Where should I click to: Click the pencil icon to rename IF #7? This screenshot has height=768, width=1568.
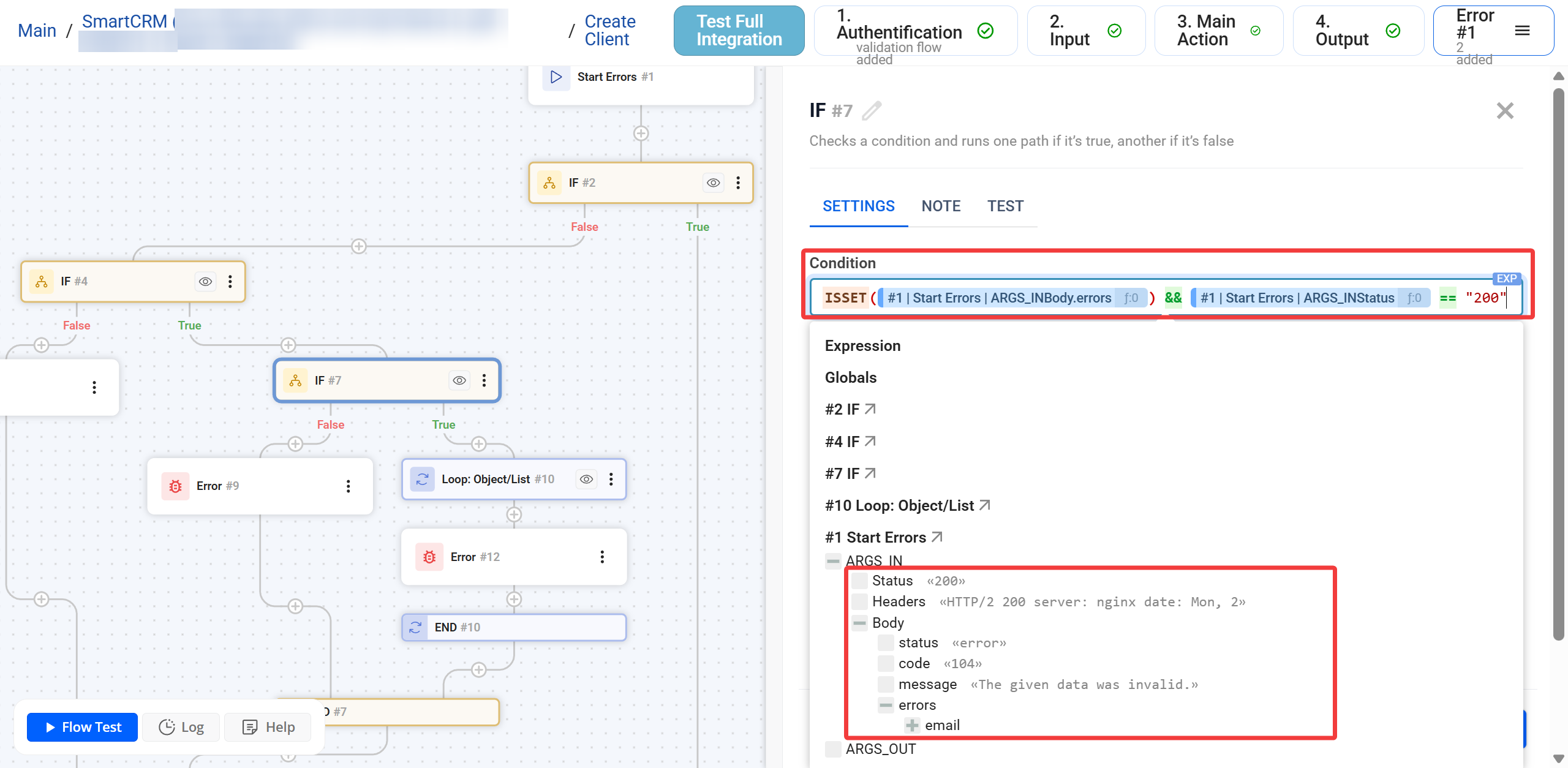tap(872, 111)
